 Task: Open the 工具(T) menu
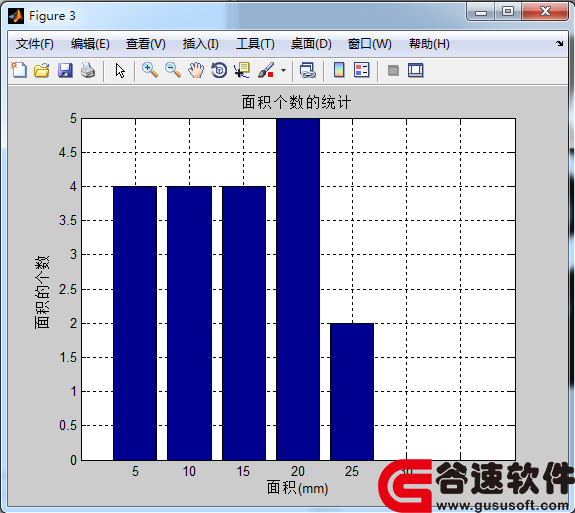[255, 44]
